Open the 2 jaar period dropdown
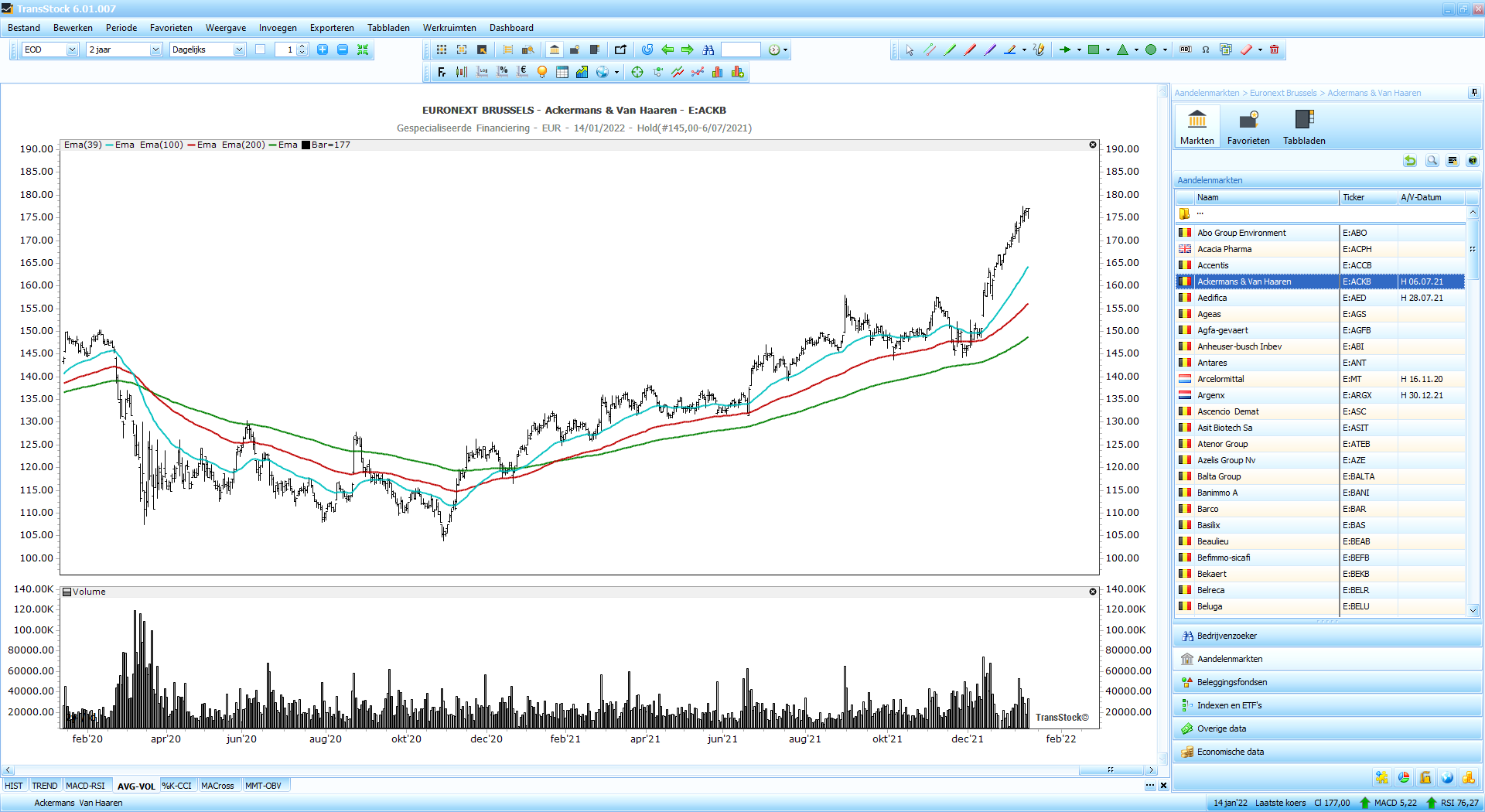The height and width of the screenshot is (812, 1485). tap(155, 49)
